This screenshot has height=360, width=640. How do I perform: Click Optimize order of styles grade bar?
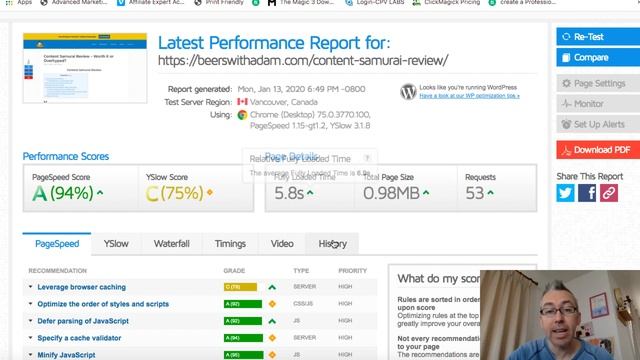coord(242,304)
